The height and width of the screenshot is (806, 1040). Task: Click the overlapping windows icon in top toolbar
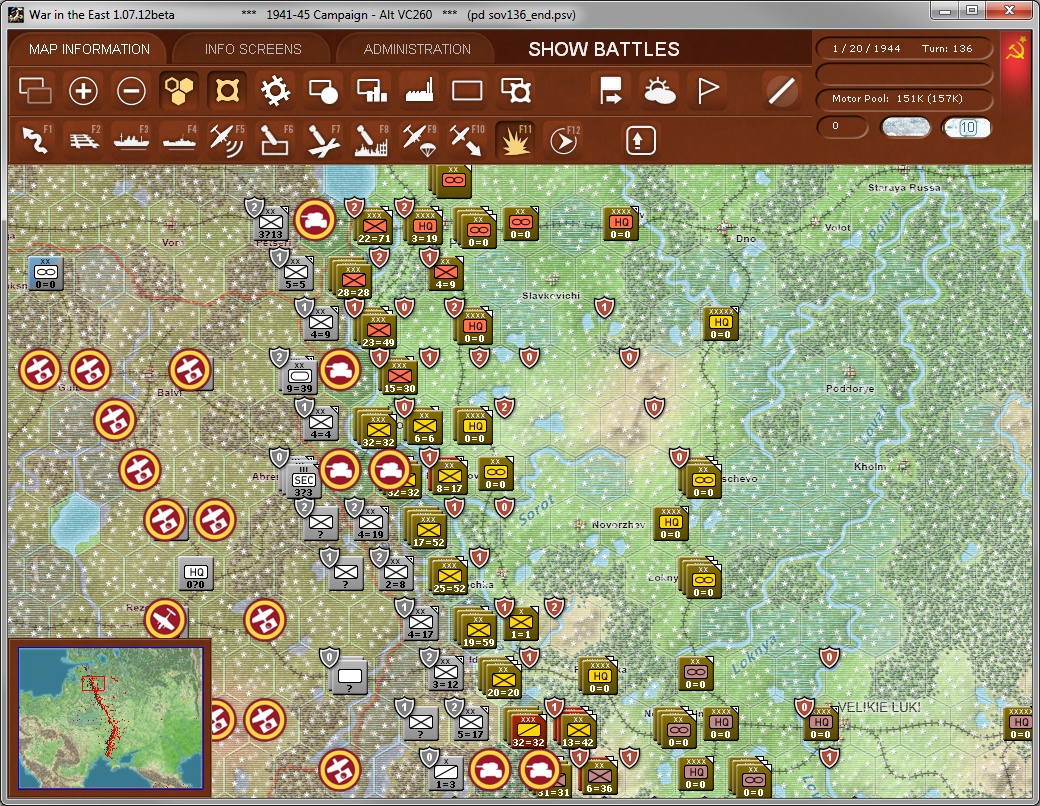tap(35, 91)
